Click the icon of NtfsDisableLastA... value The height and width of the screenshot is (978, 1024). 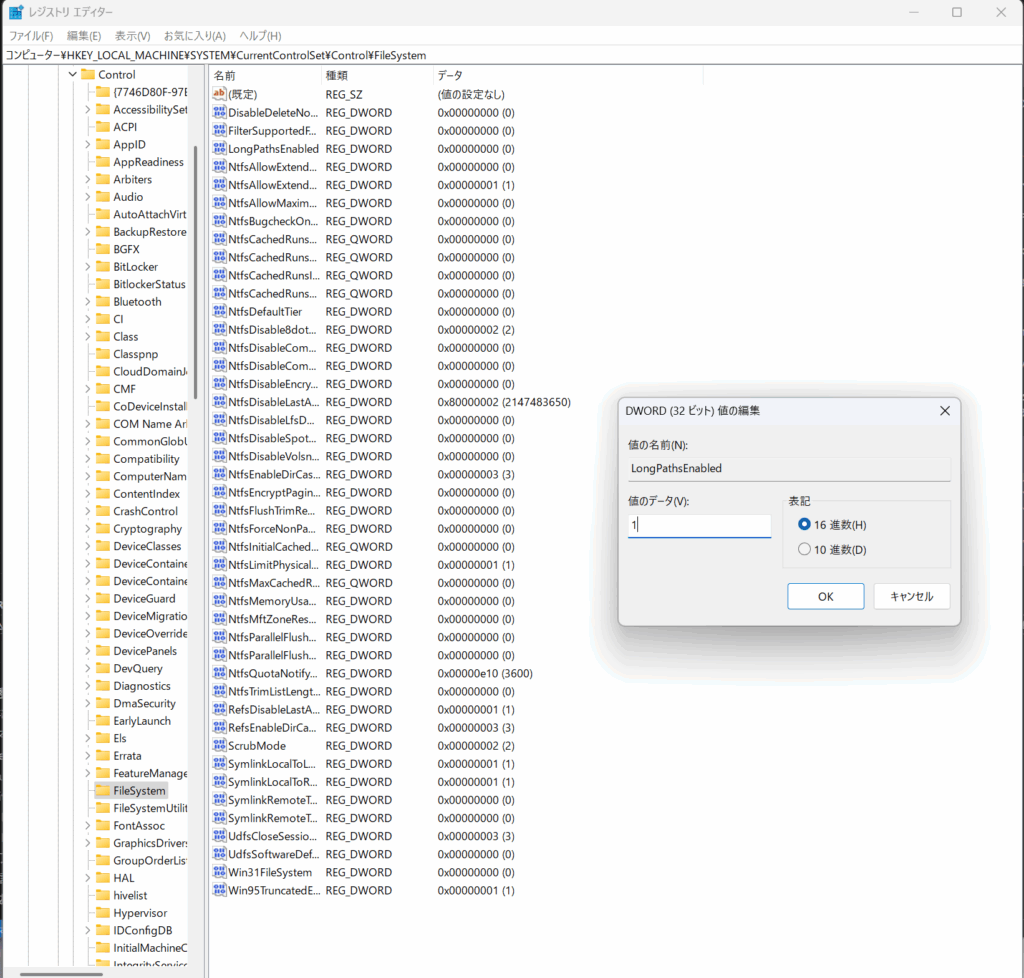pos(219,402)
